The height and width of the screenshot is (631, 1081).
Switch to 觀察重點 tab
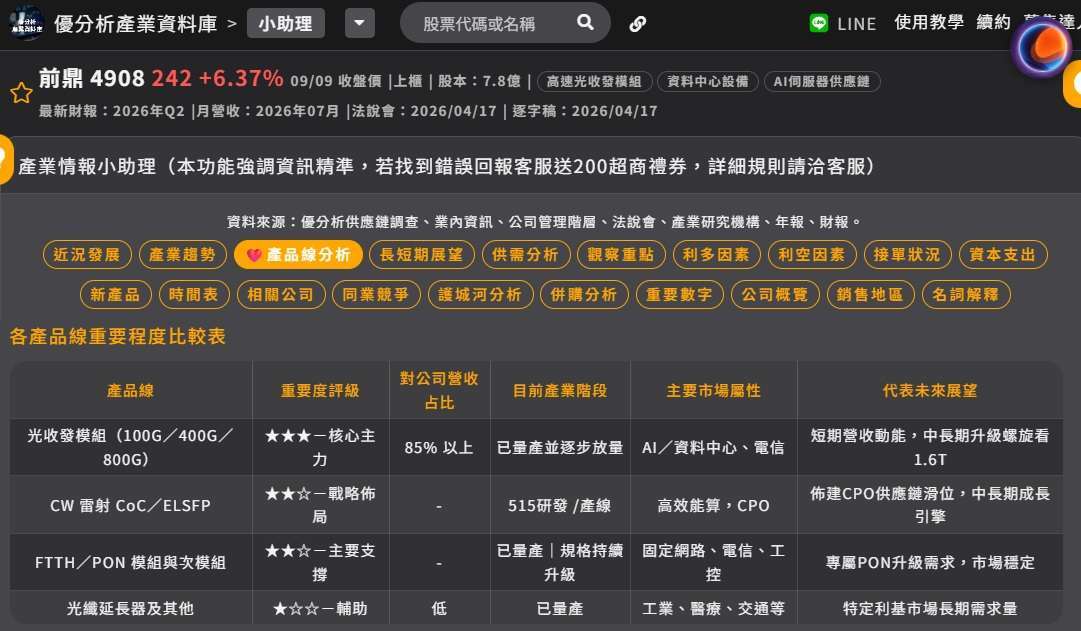click(620, 254)
